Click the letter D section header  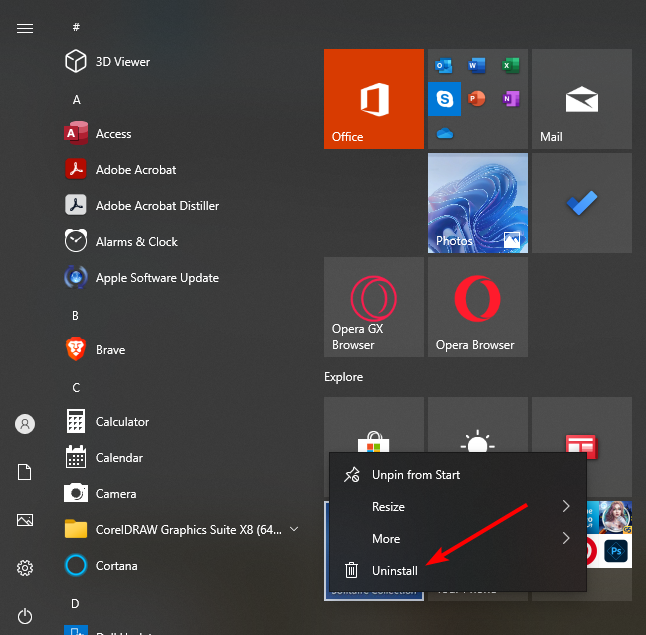click(x=75, y=604)
